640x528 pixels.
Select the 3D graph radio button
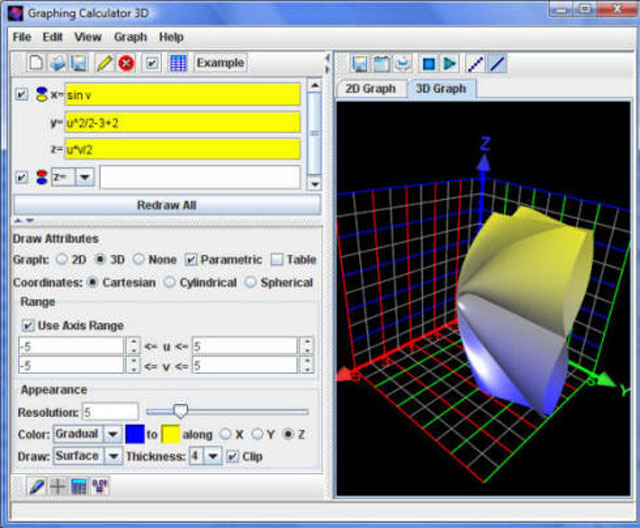tap(100, 259)
